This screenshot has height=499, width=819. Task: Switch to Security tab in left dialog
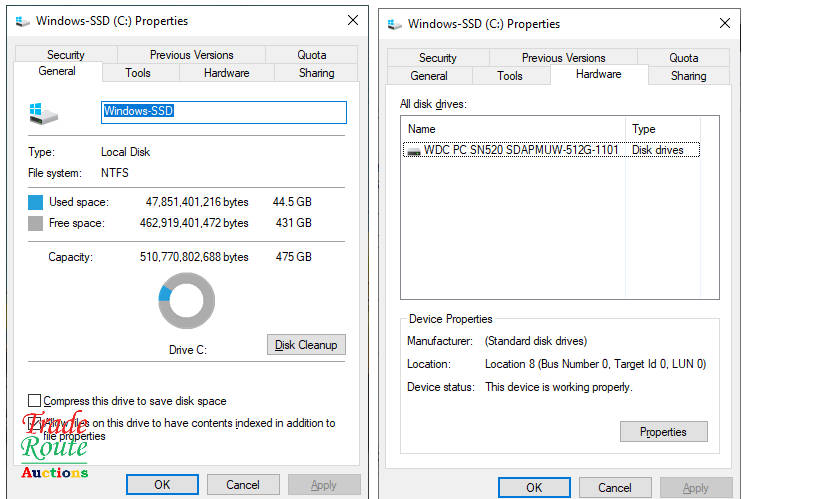(65, 55)
